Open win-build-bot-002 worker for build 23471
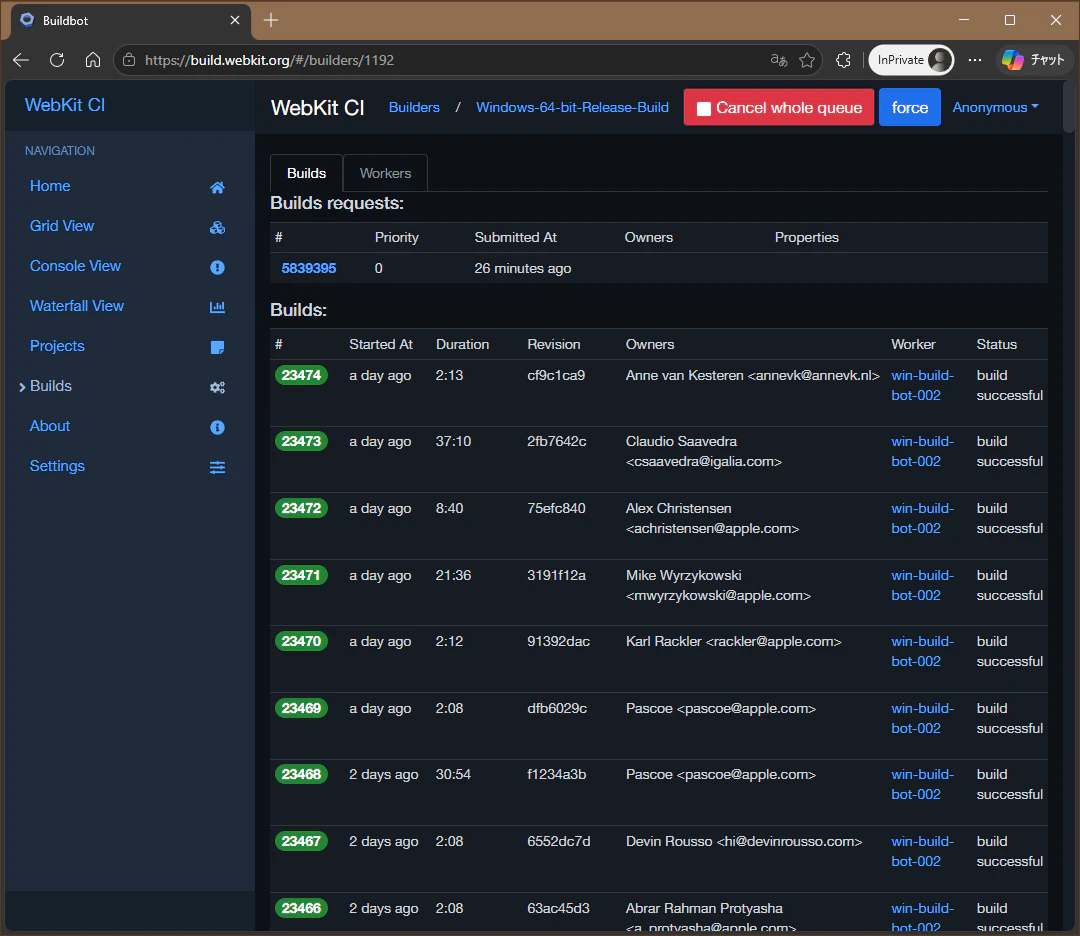 922,585
